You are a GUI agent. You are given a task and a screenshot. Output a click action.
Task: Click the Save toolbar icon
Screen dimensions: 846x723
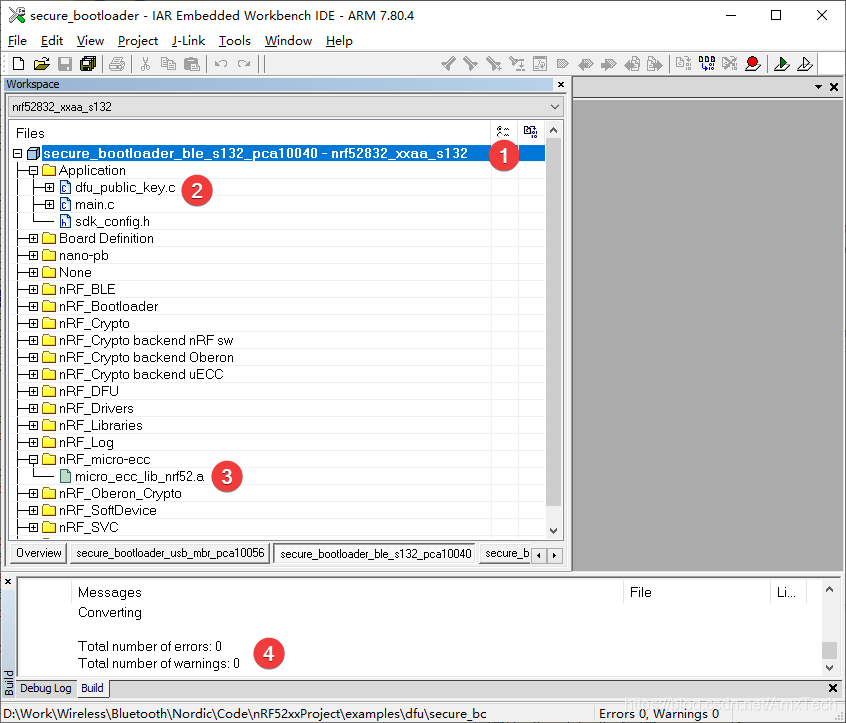(x=65, y=64)
